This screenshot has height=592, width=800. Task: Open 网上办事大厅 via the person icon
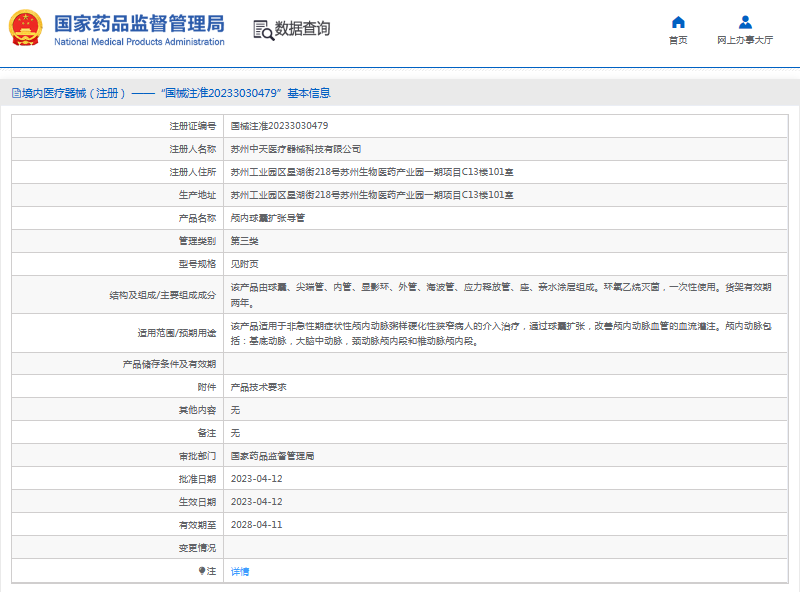point(743,22)
